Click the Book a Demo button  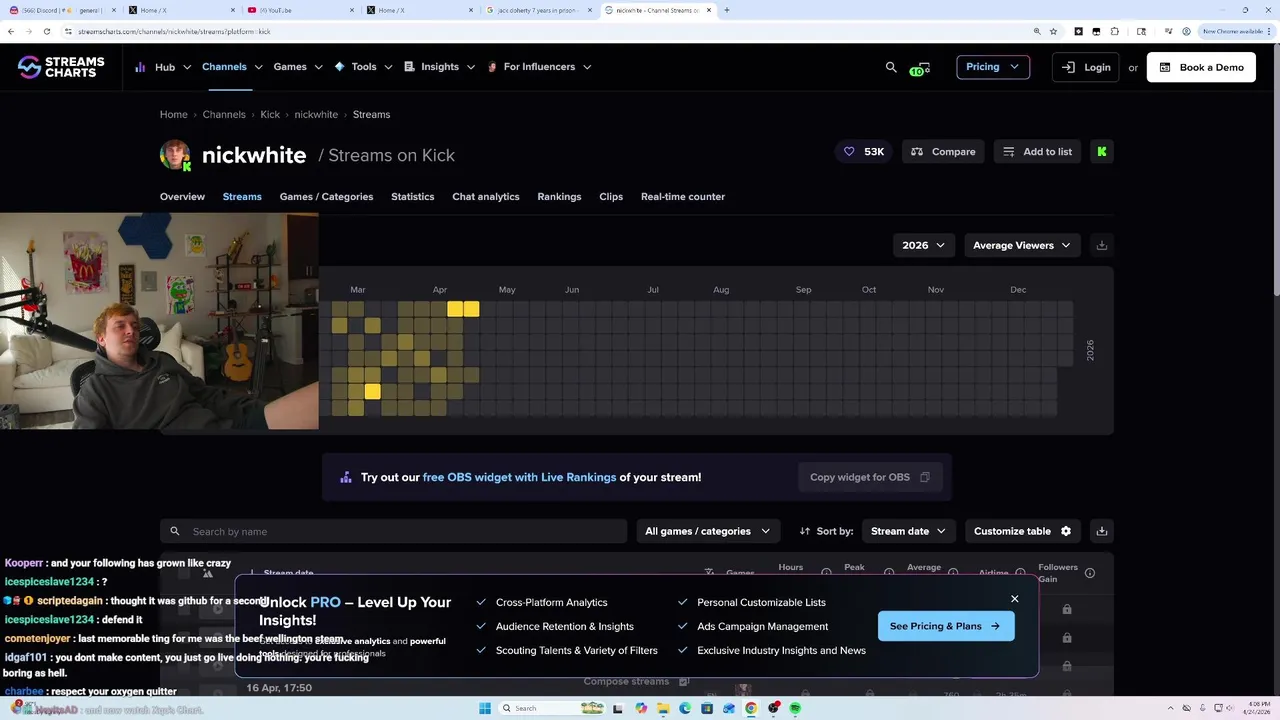pyautogui.click(x=1201, y=67)
